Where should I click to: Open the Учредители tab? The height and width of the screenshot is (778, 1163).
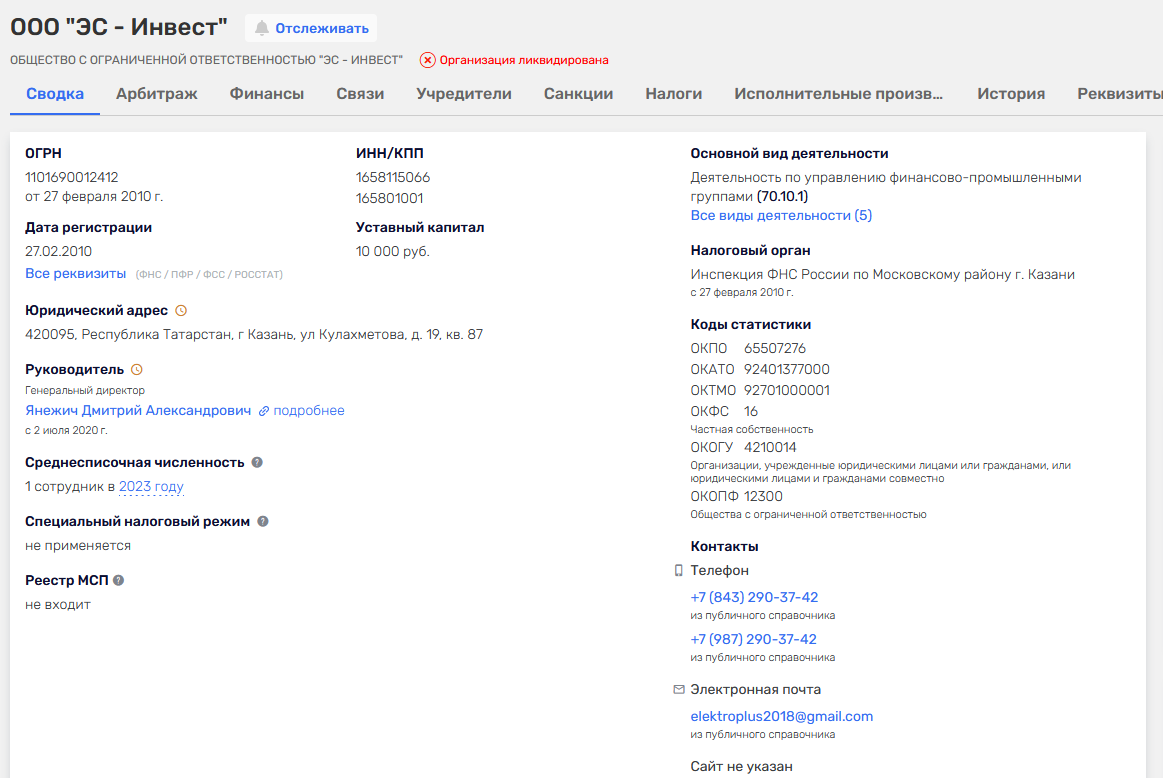click(x=464, y=94)
